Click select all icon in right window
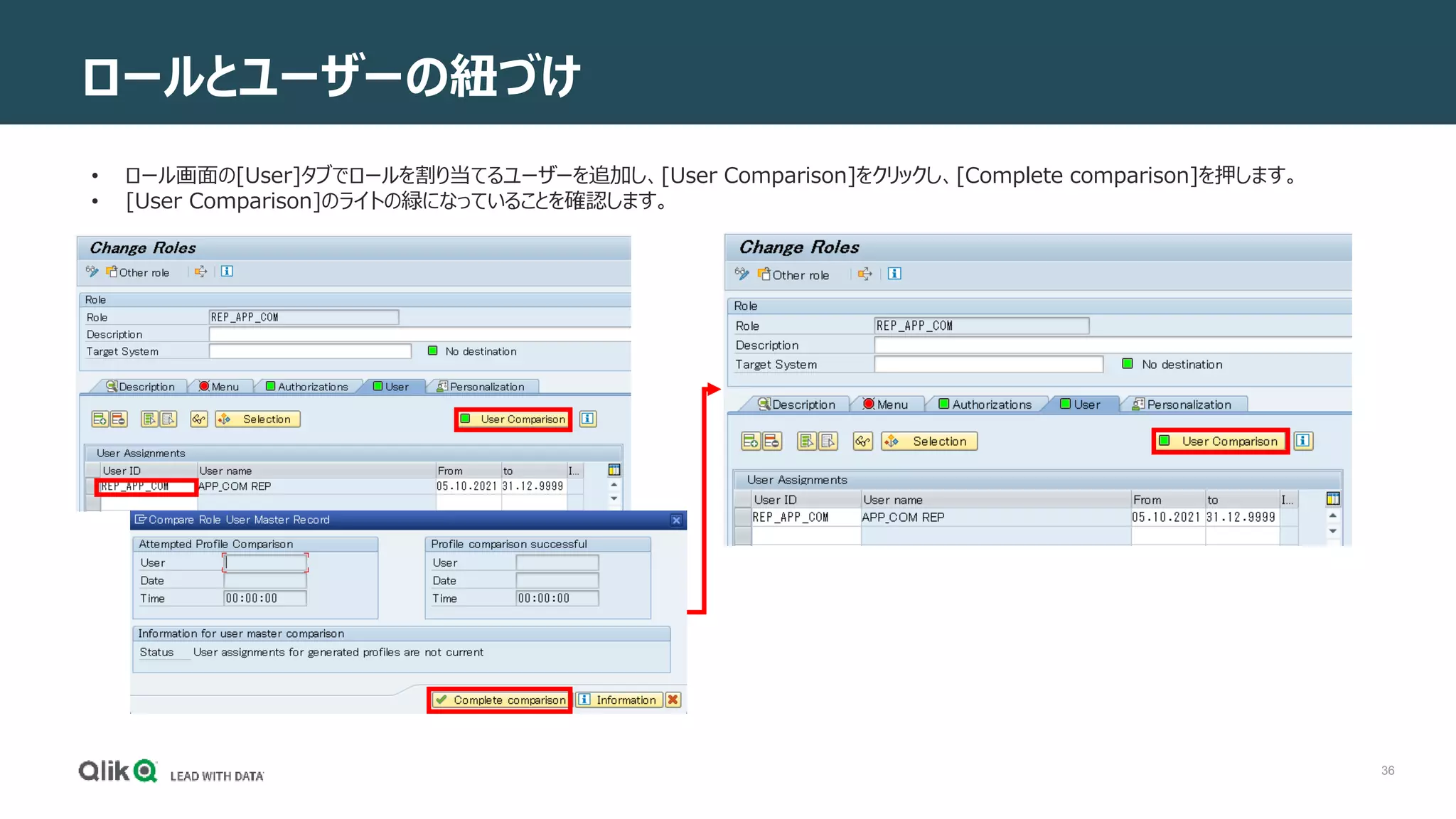 pyautogui.click(x=807, y=441)
